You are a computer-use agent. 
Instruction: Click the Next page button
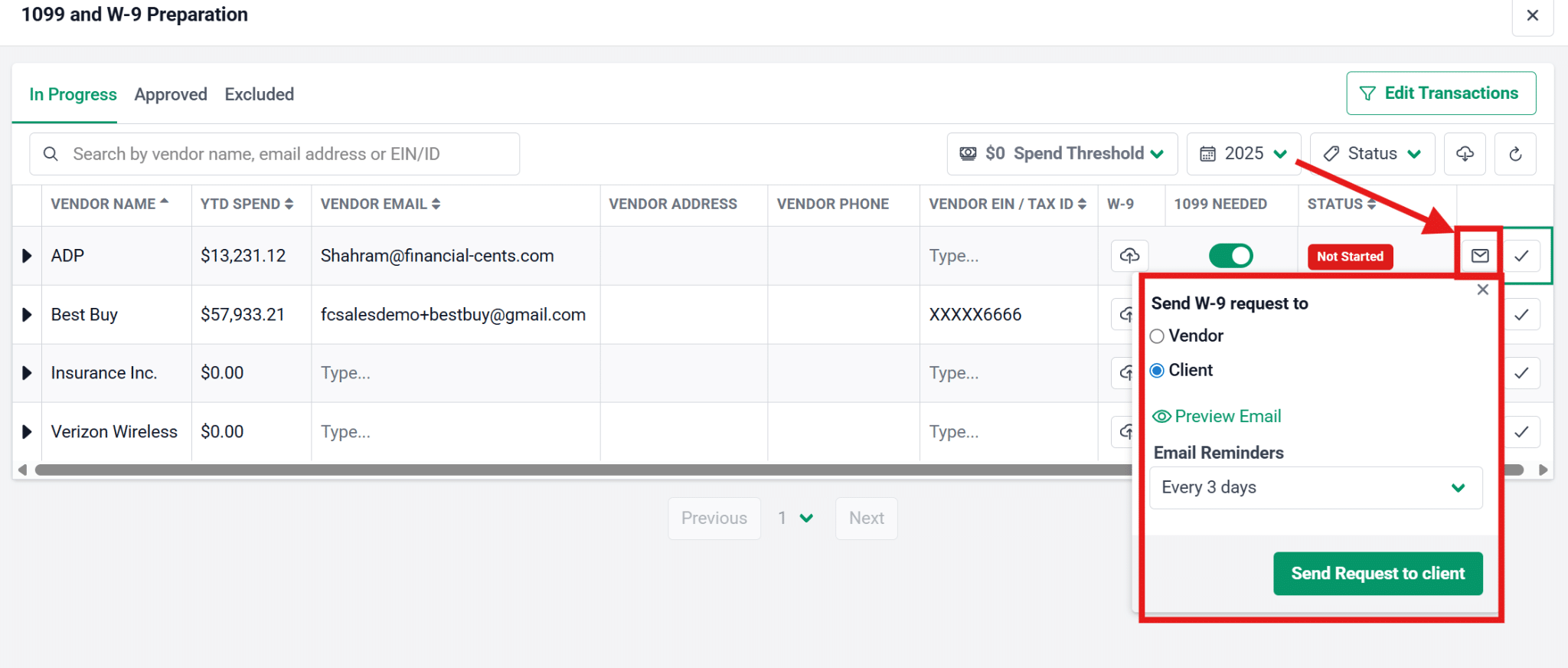click(x=867, y=519)
